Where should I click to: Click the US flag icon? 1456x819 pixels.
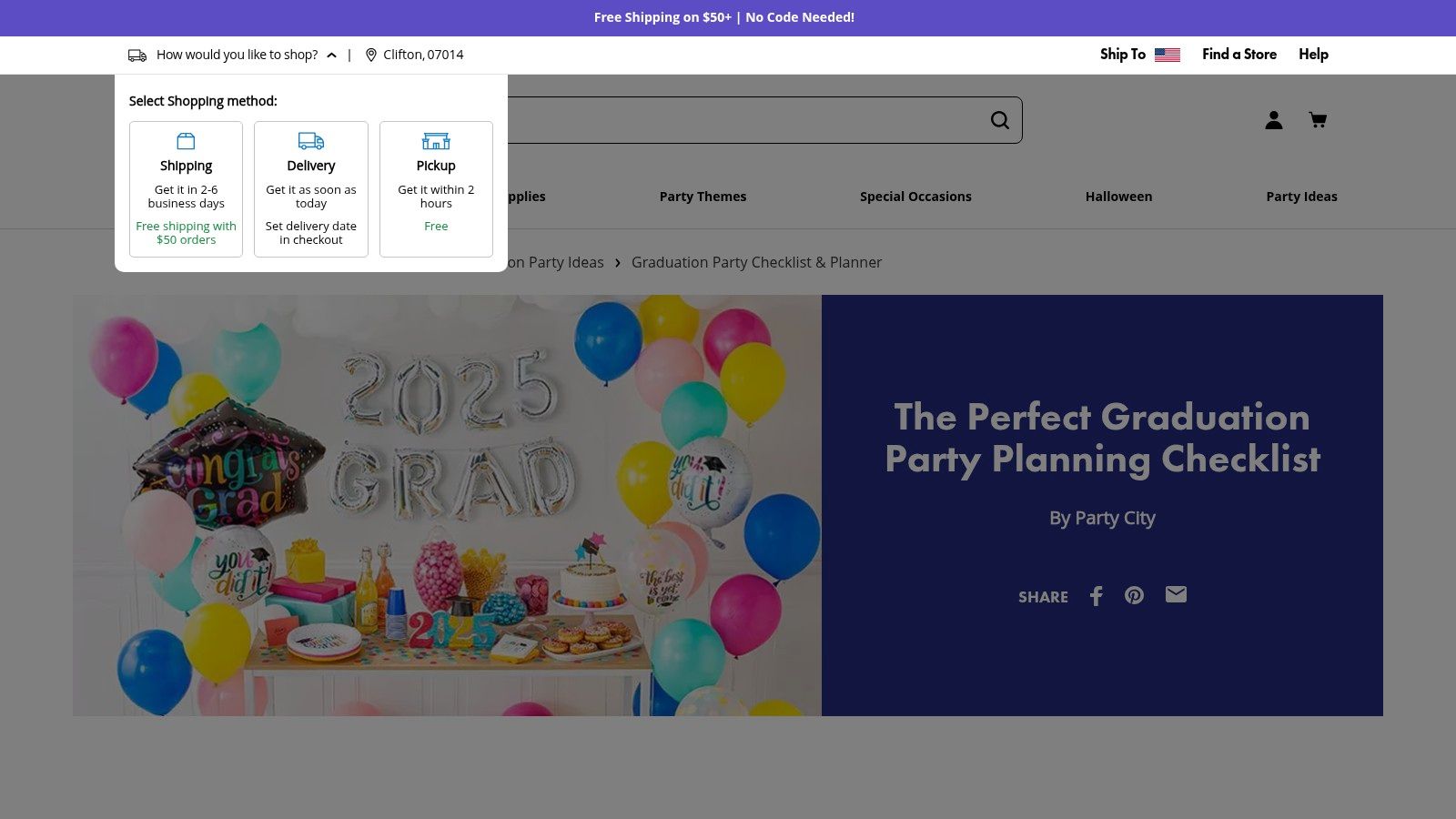pos(1167,55)
